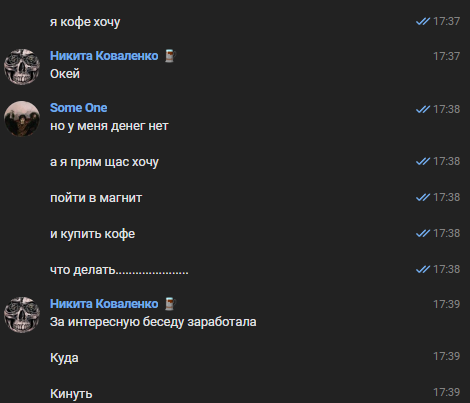Open Никита Коваленко profile name above 'Окей'
The height and width of the screenshot is (403, 470).
pos(104,56)
